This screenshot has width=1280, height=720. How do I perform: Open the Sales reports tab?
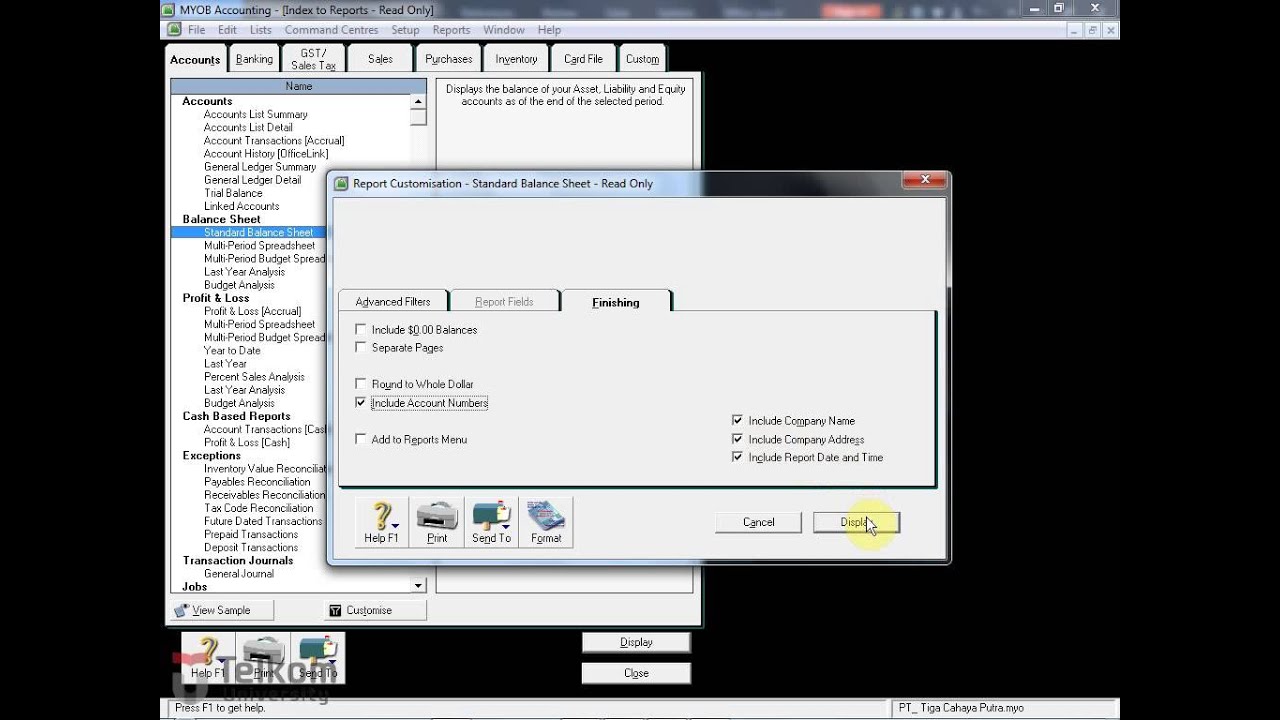(x=380, y=59)
